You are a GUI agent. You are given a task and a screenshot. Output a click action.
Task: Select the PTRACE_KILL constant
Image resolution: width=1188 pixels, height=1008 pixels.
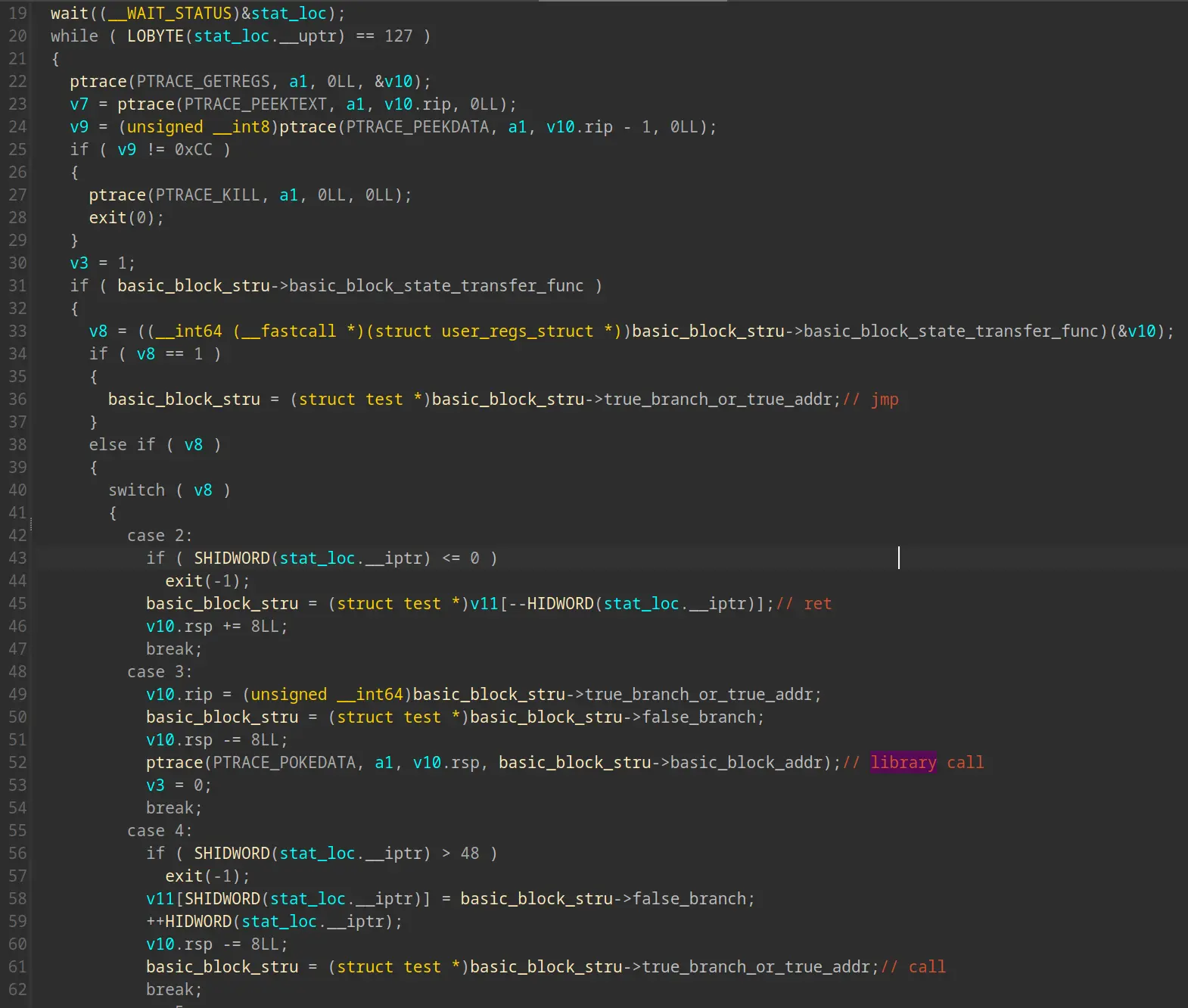pos(207,195)
